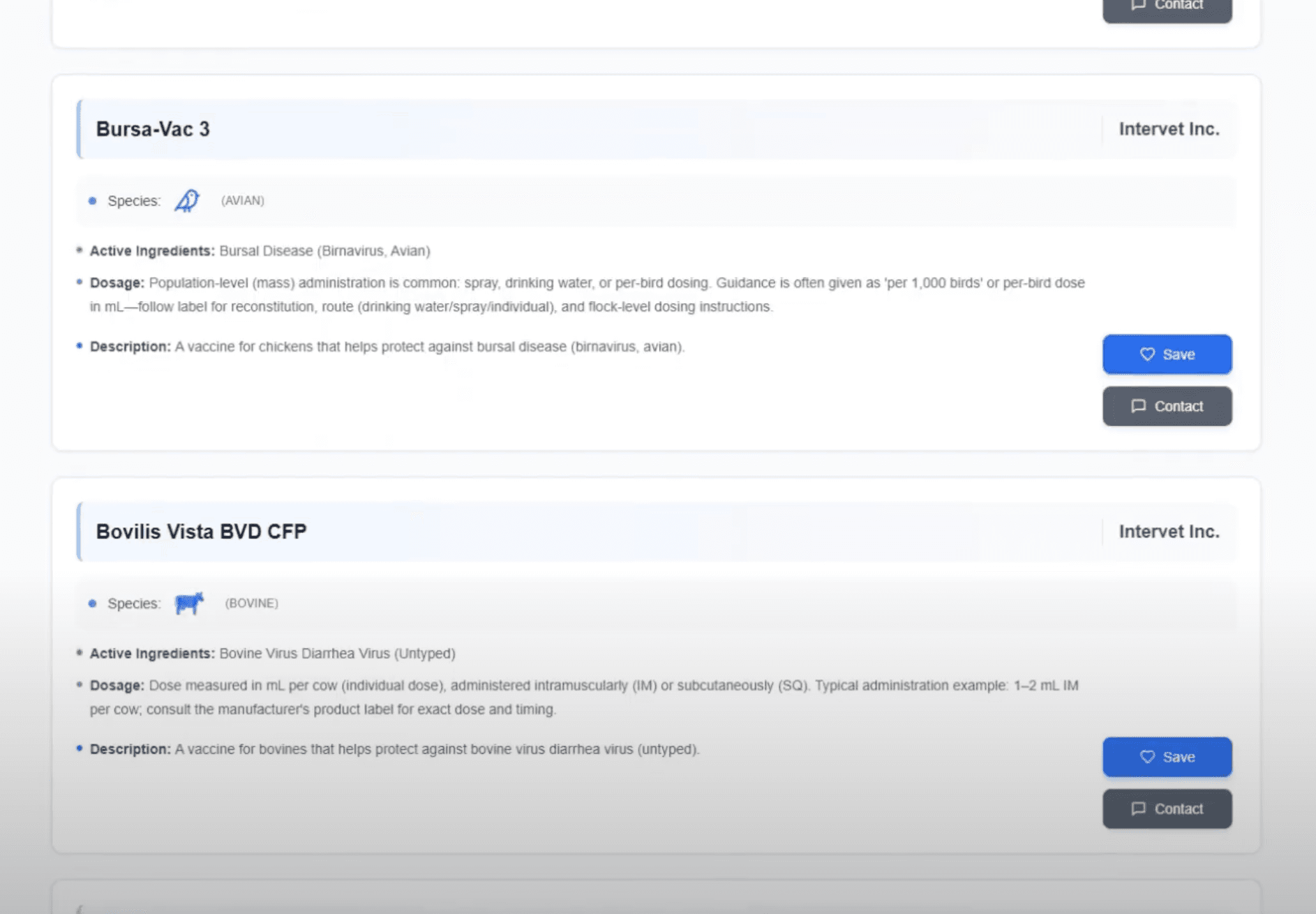Screen dimensions: 1316x914
Task: Click the chat bubble icon on Bovilis Vista Contact
Action: point(1139,809)
